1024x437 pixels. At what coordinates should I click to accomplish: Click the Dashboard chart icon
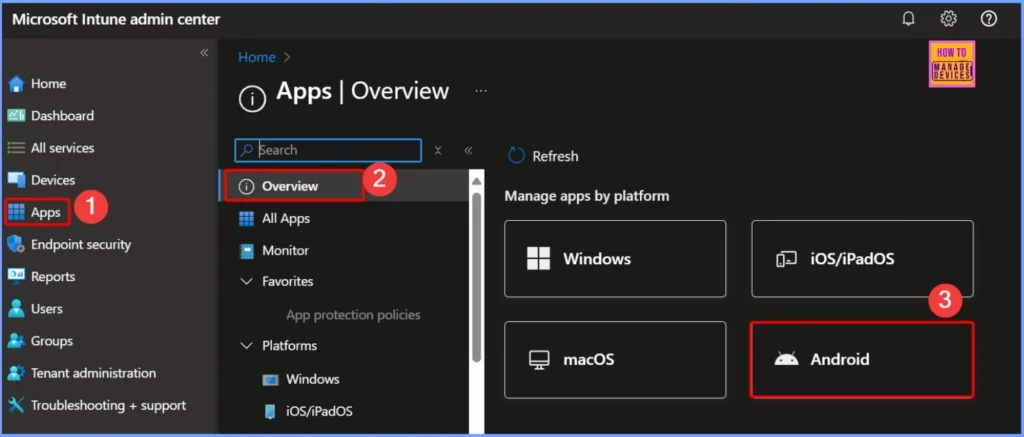coord(16,116)
